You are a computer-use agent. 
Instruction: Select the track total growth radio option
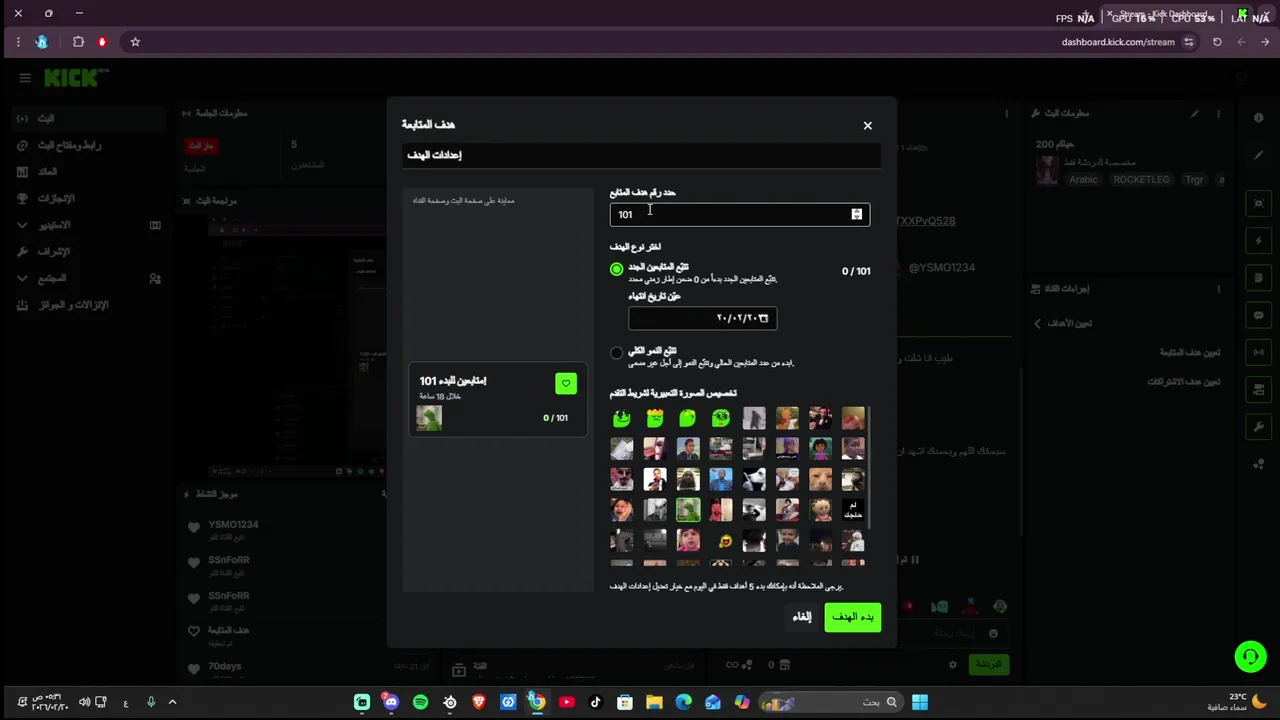(x=616, y=352)
